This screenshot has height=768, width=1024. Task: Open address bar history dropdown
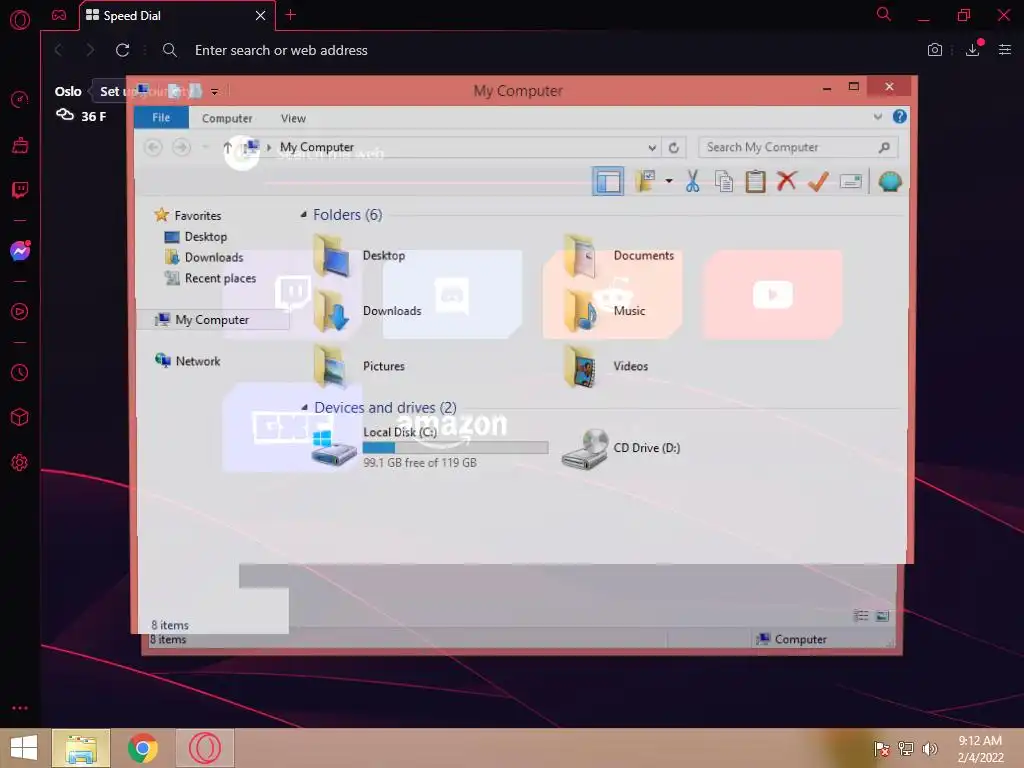(x=652, y=148)
